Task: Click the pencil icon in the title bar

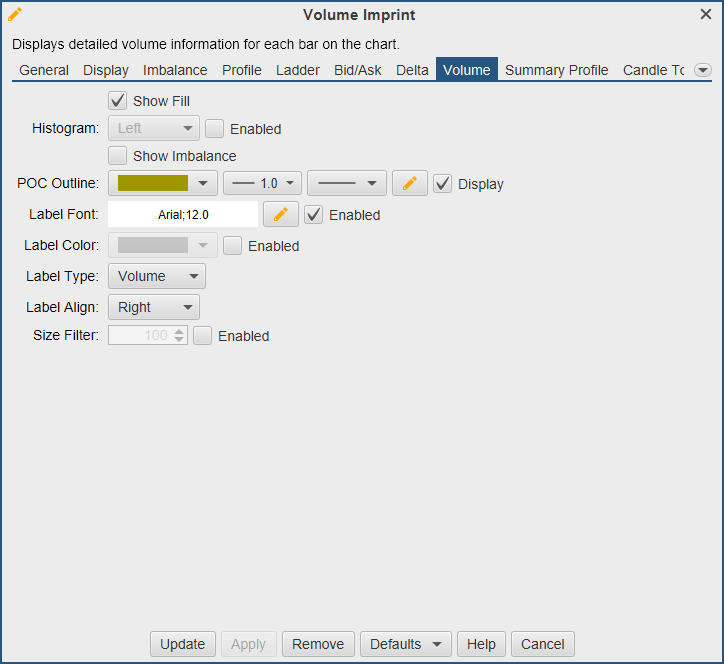Action: (x=15, y=15)
